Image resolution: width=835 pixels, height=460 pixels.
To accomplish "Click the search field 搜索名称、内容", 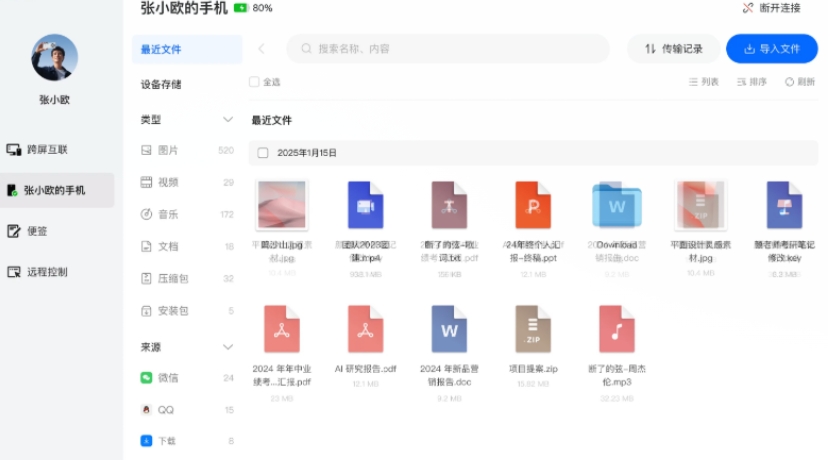I will 448,49.
